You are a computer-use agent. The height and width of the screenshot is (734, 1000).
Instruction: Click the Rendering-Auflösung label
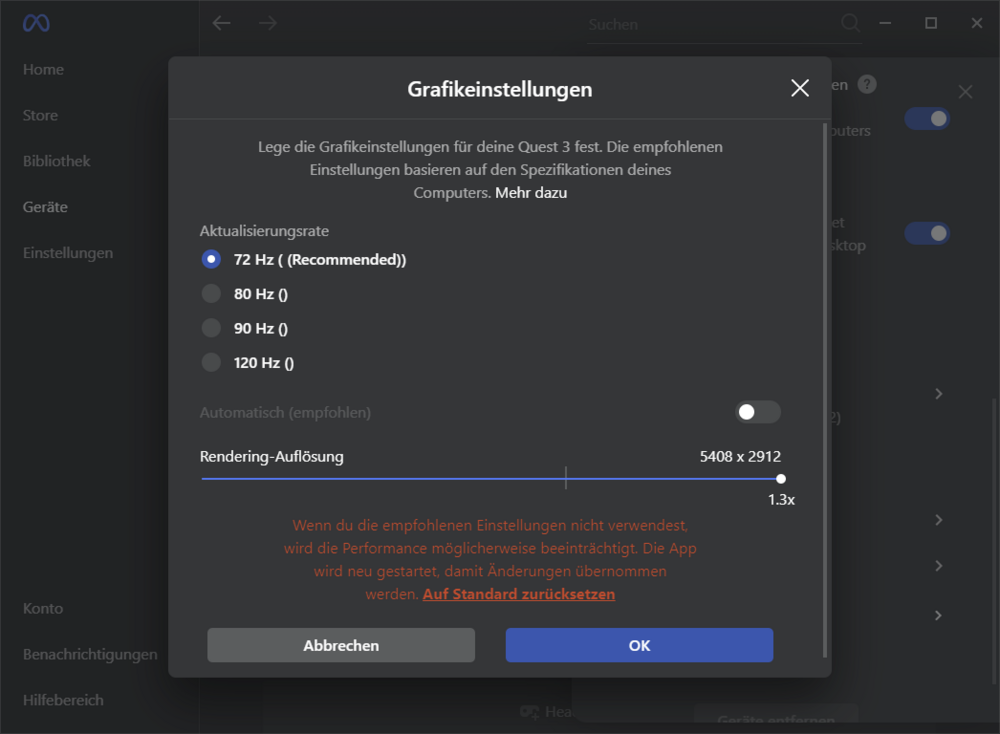pyautogui.click(x=272, y=457)
